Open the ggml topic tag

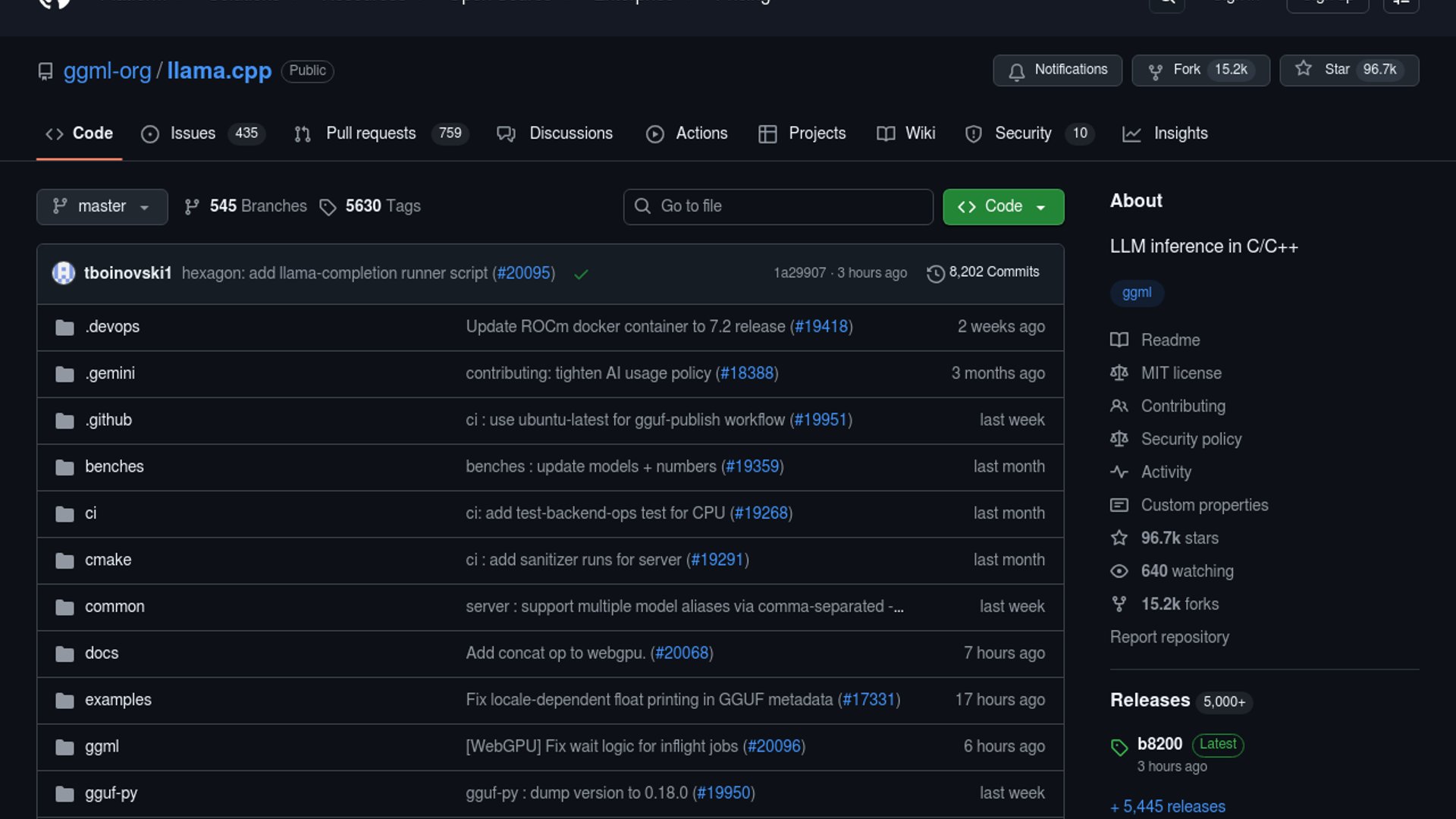pos(1136,293)
